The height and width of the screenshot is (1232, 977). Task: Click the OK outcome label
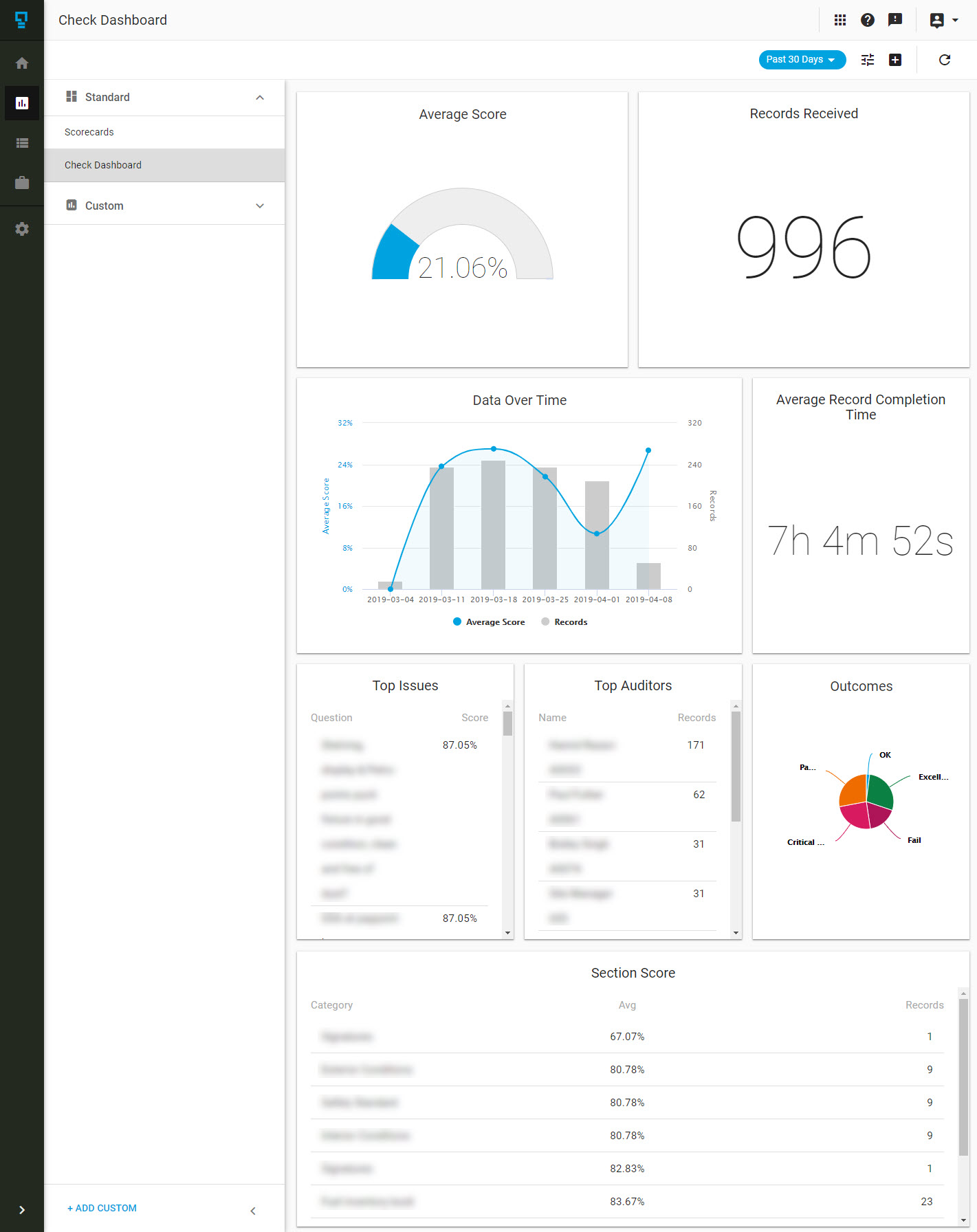(x=885, y=755)
